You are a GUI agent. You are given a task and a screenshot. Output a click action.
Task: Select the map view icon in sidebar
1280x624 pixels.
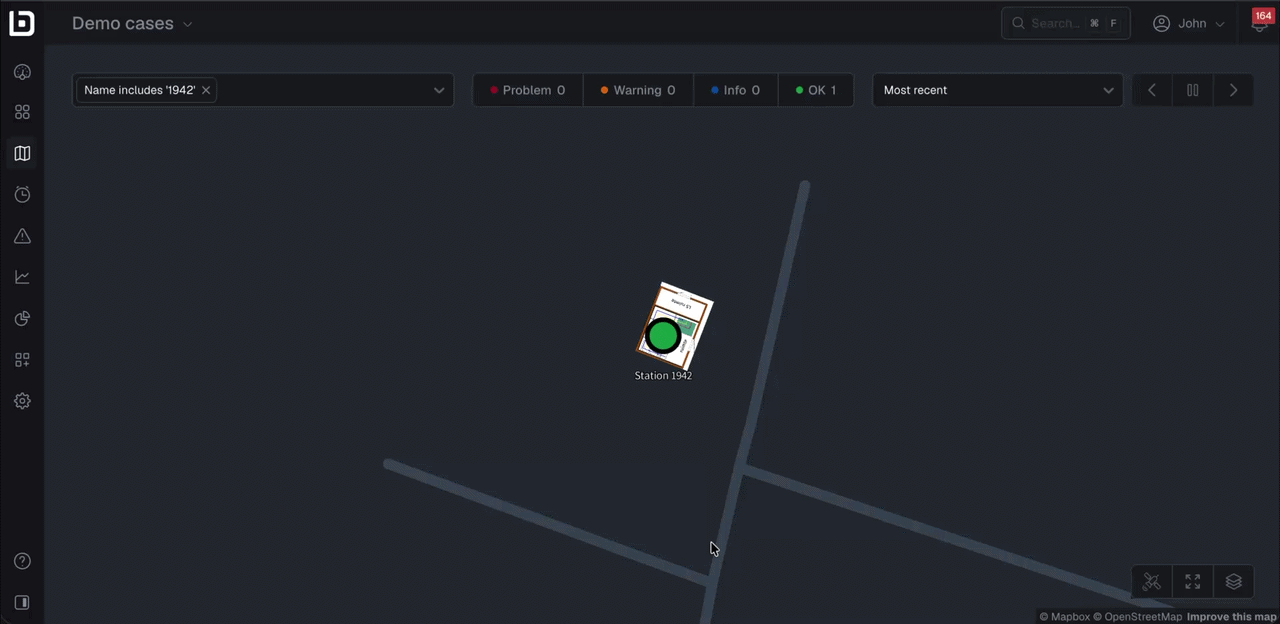(x=22, y=153)
